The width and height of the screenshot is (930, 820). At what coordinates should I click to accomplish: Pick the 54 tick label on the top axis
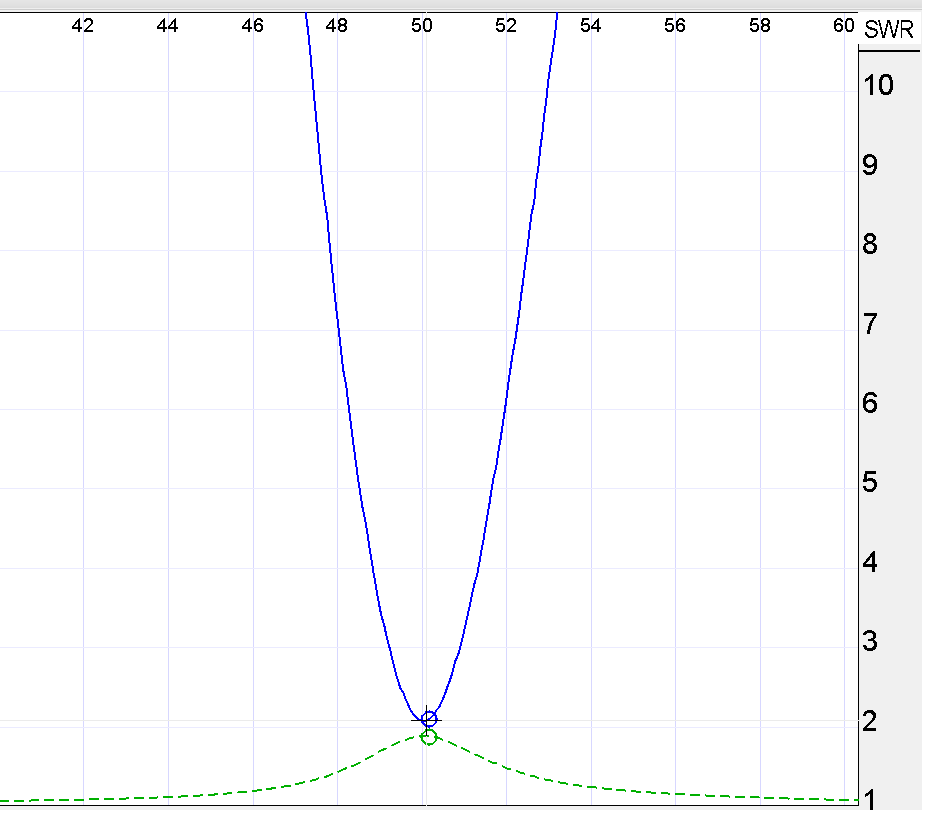591,26
